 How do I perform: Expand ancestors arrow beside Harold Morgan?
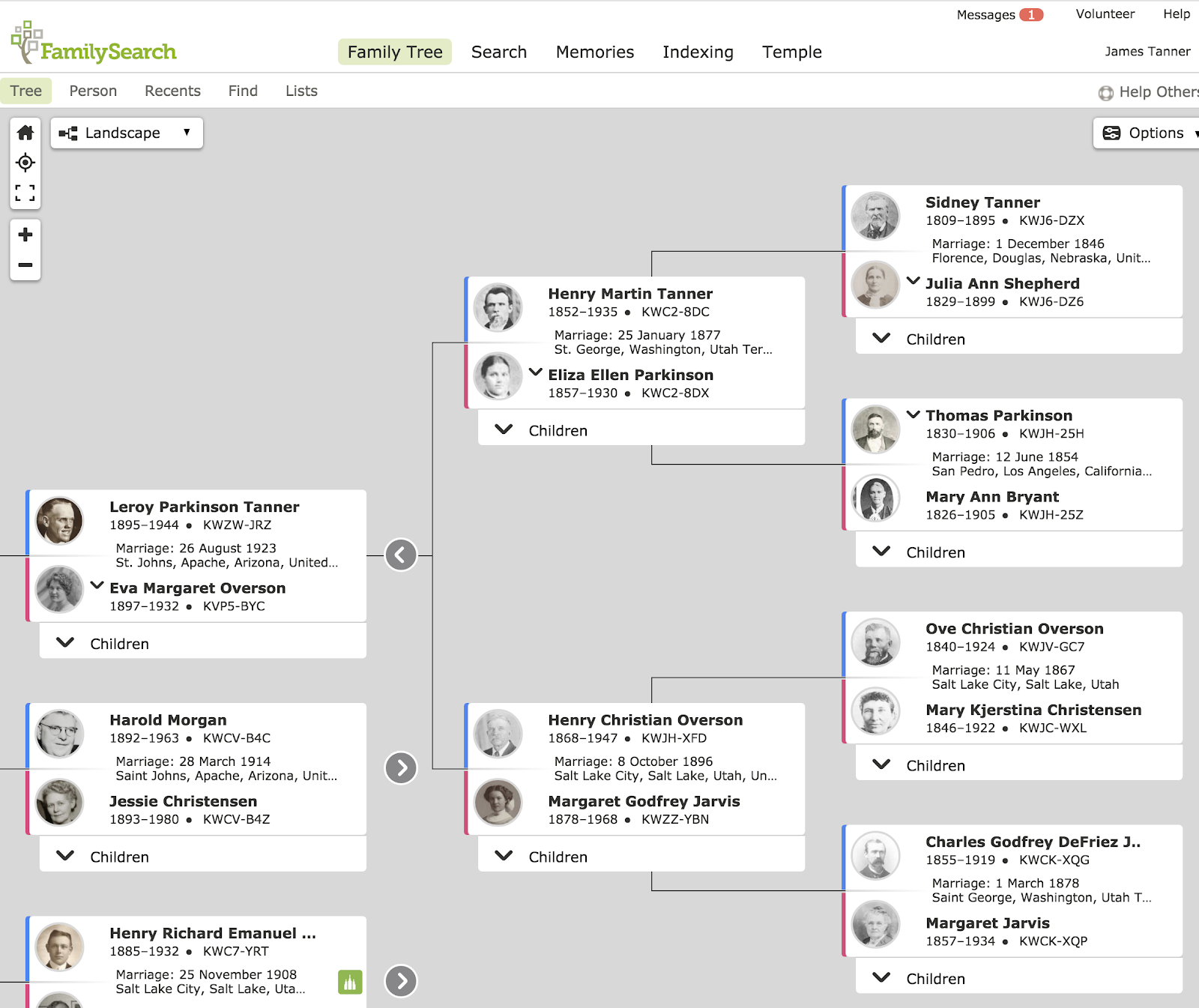401,768
